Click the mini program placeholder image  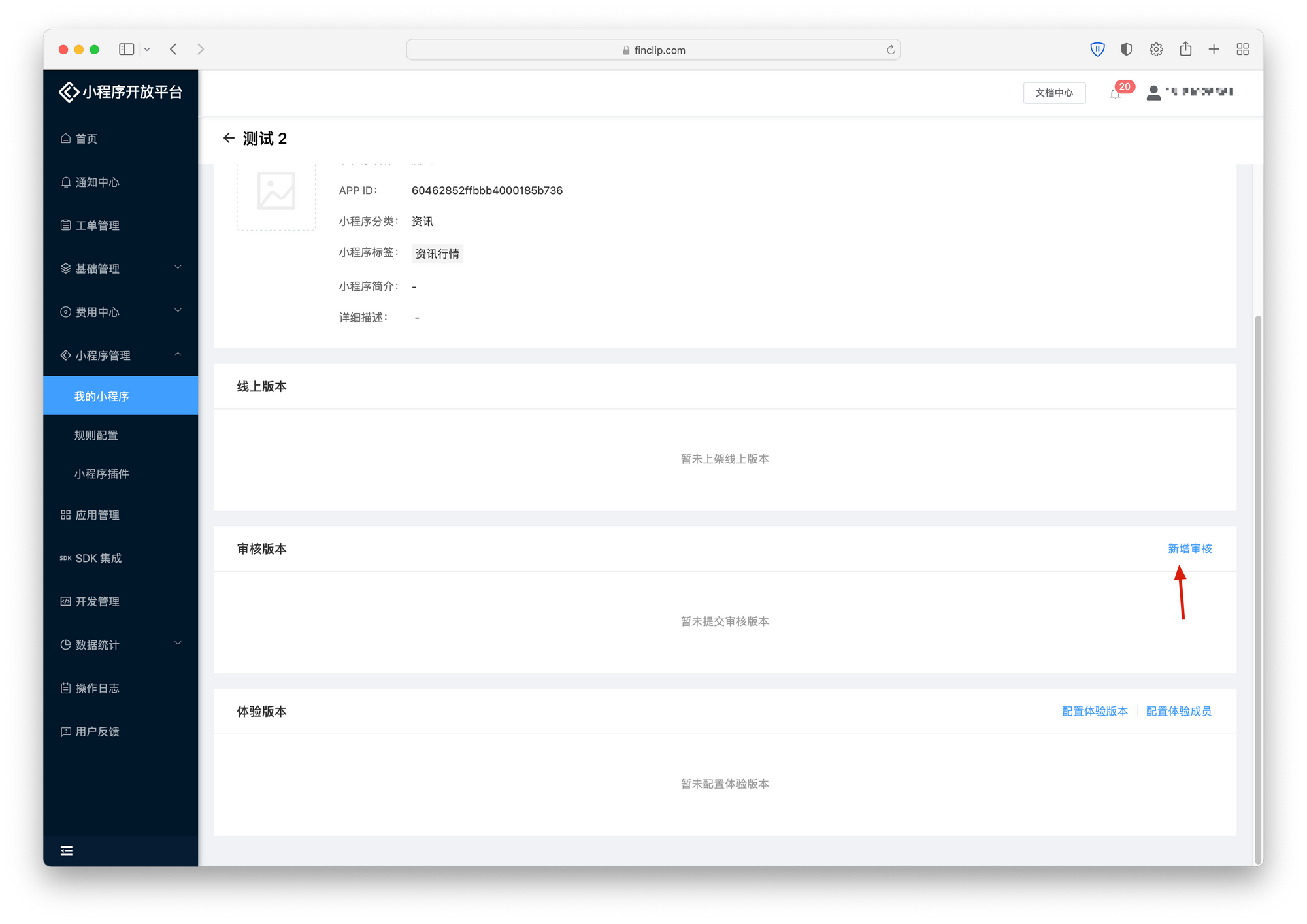point(276,191)
